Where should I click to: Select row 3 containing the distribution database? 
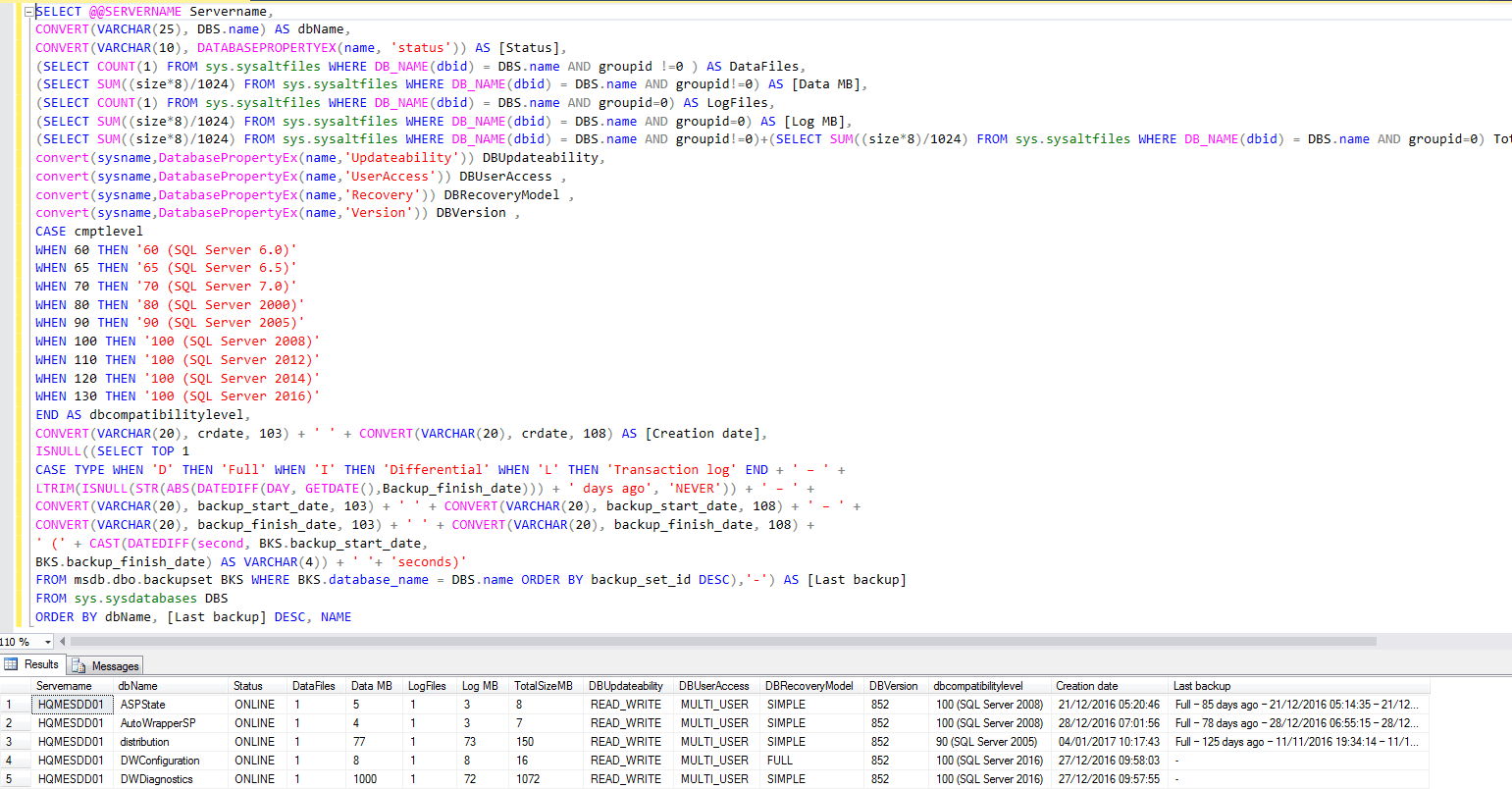pyautogui.click(x=10, y=741)
